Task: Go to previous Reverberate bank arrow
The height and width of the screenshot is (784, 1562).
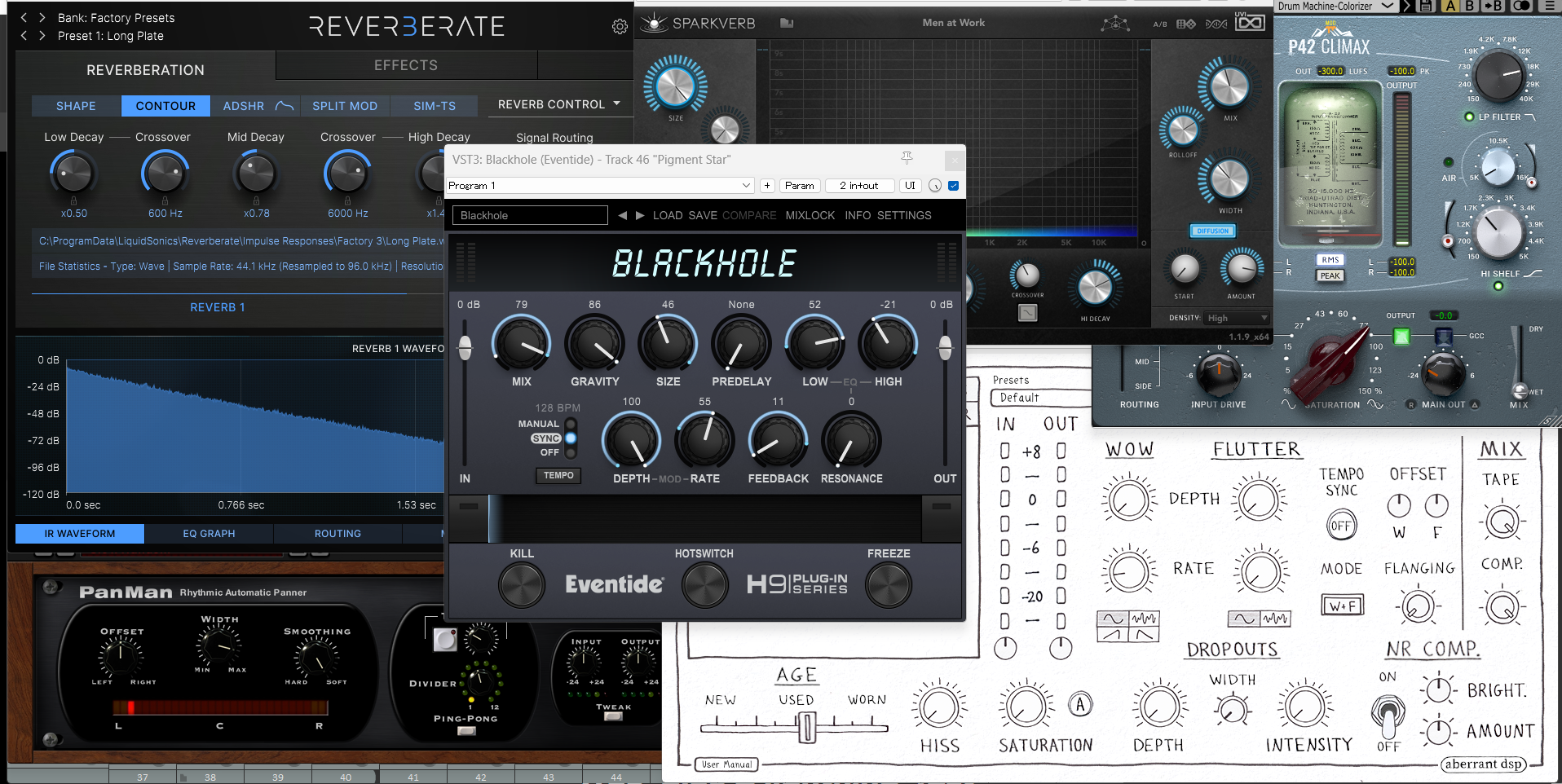Action: pyautogui.click(x=24, y=17)
